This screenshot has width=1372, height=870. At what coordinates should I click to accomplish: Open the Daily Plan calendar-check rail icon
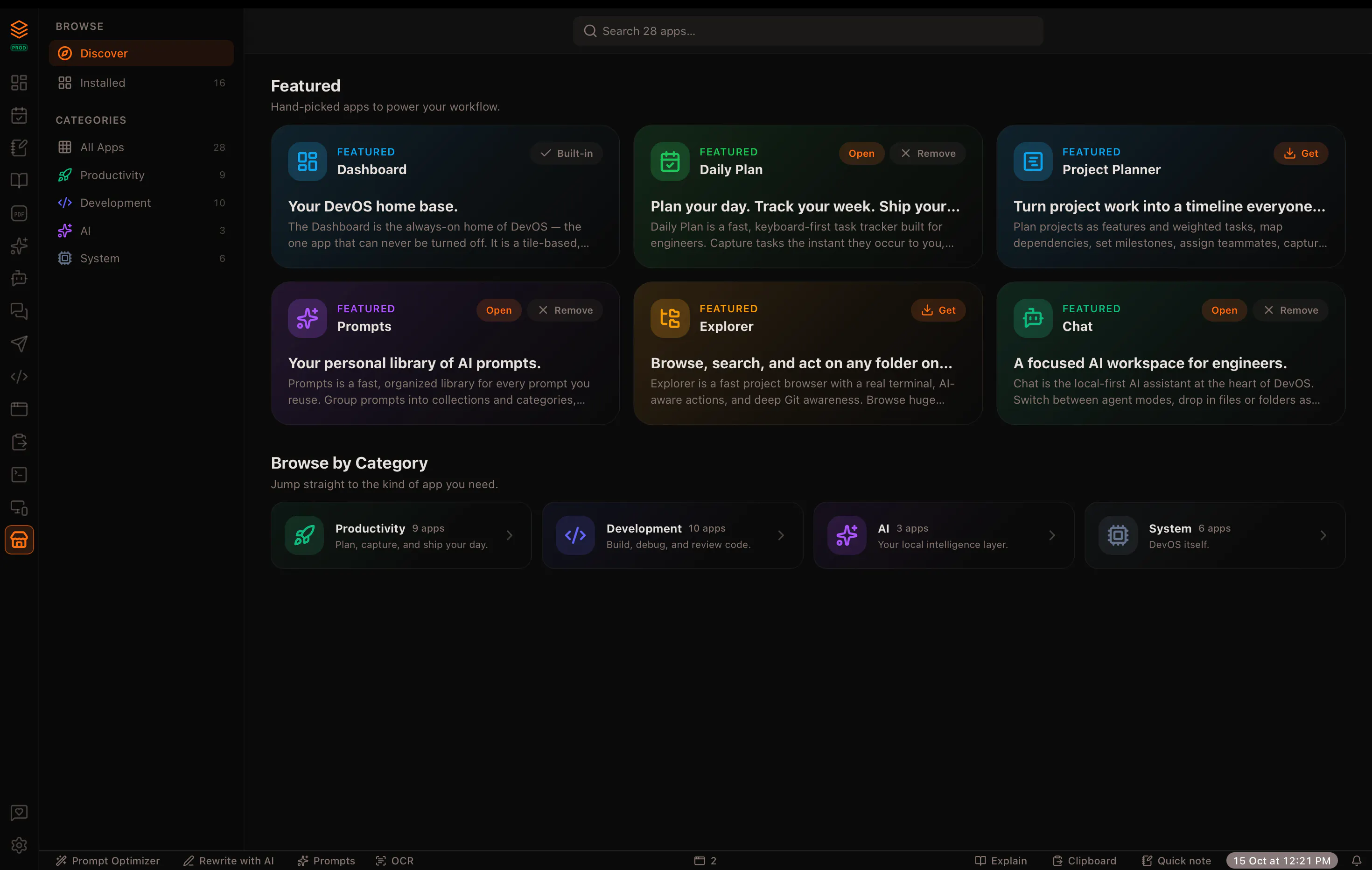tap(19, 115)
